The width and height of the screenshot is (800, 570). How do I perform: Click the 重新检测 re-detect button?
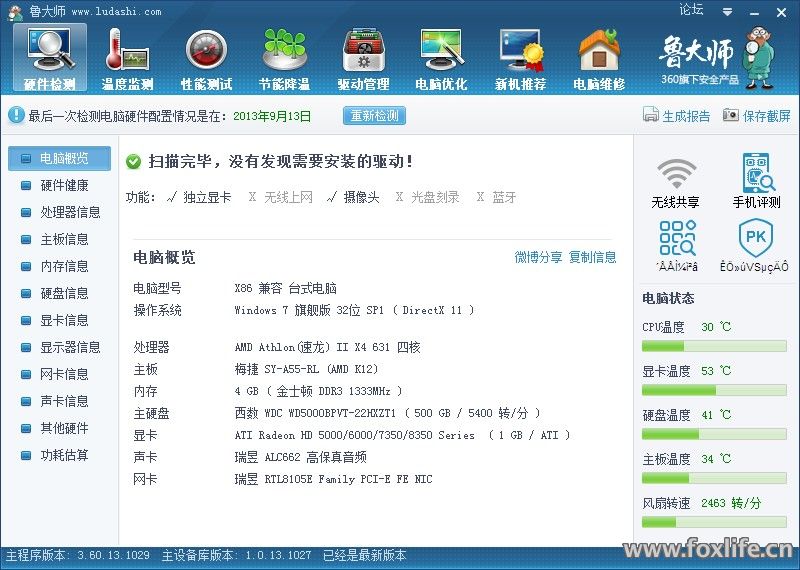[375, 115]
